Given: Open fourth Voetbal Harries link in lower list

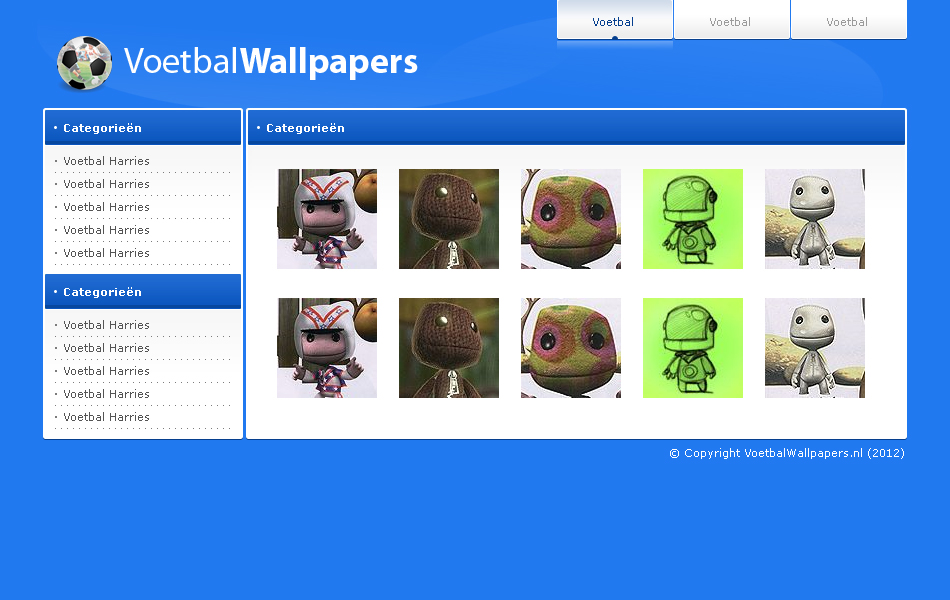Looking at the screenshot, I should pos(107,395).
